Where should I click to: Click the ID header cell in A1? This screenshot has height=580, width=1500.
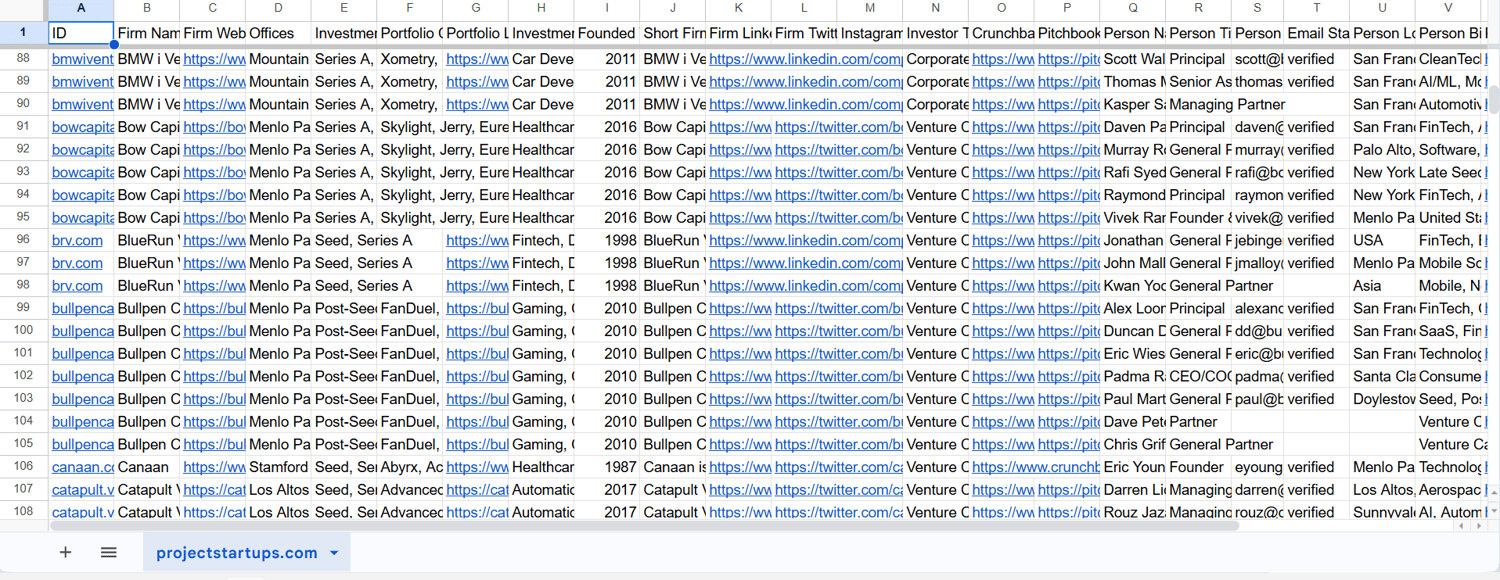tap(81, 33)
